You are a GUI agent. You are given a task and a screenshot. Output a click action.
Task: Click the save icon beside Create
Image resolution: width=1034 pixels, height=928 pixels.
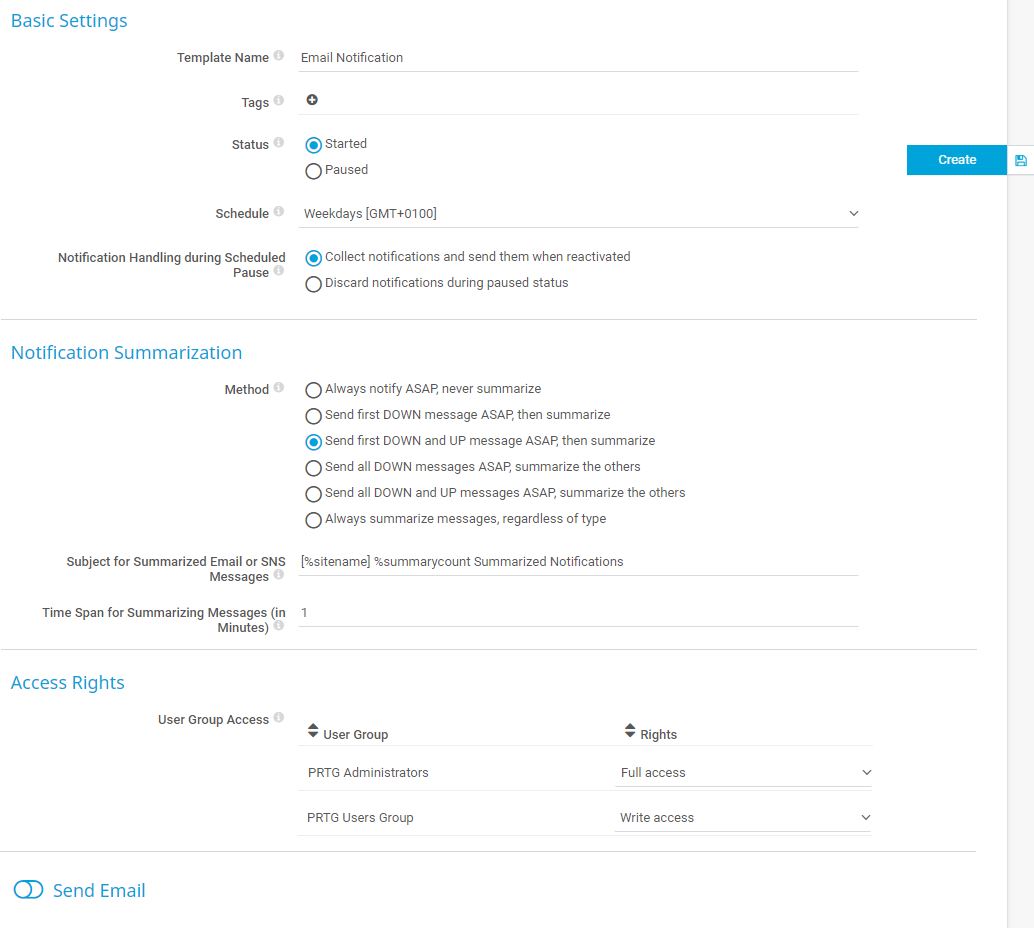click(x=1020, y=160)
